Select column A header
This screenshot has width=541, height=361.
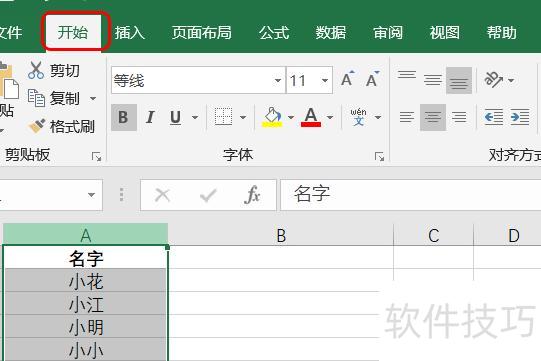coord(86,235)
